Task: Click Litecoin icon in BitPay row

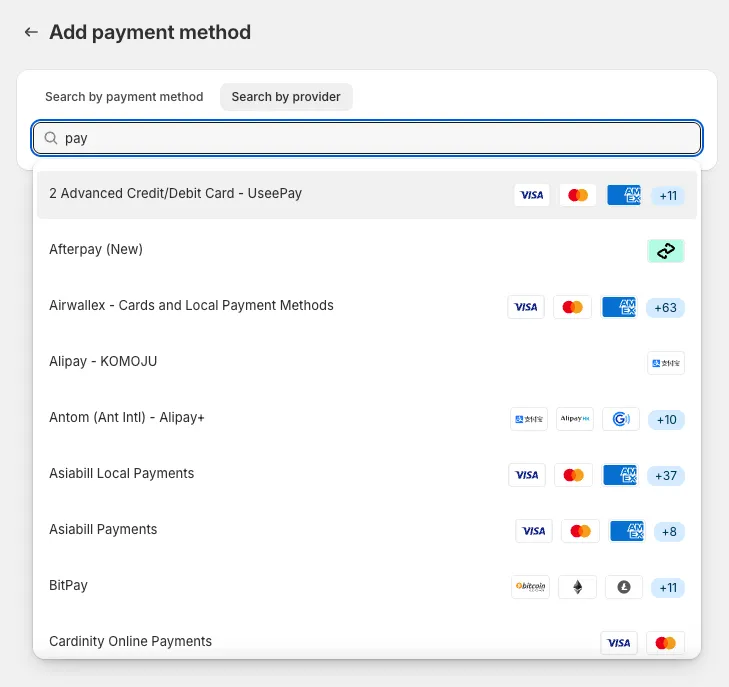Action: pyautogui.click(x=624, y=587)
